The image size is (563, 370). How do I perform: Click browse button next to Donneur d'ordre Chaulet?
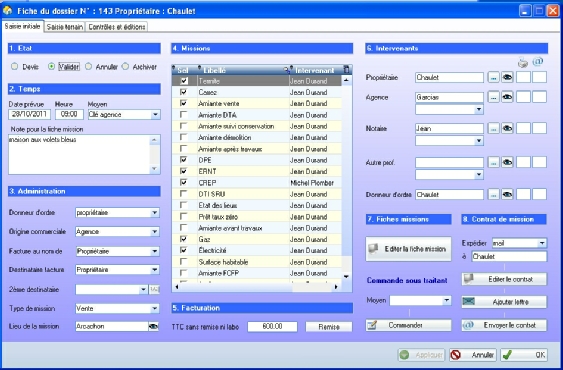[x=494, y=194]
